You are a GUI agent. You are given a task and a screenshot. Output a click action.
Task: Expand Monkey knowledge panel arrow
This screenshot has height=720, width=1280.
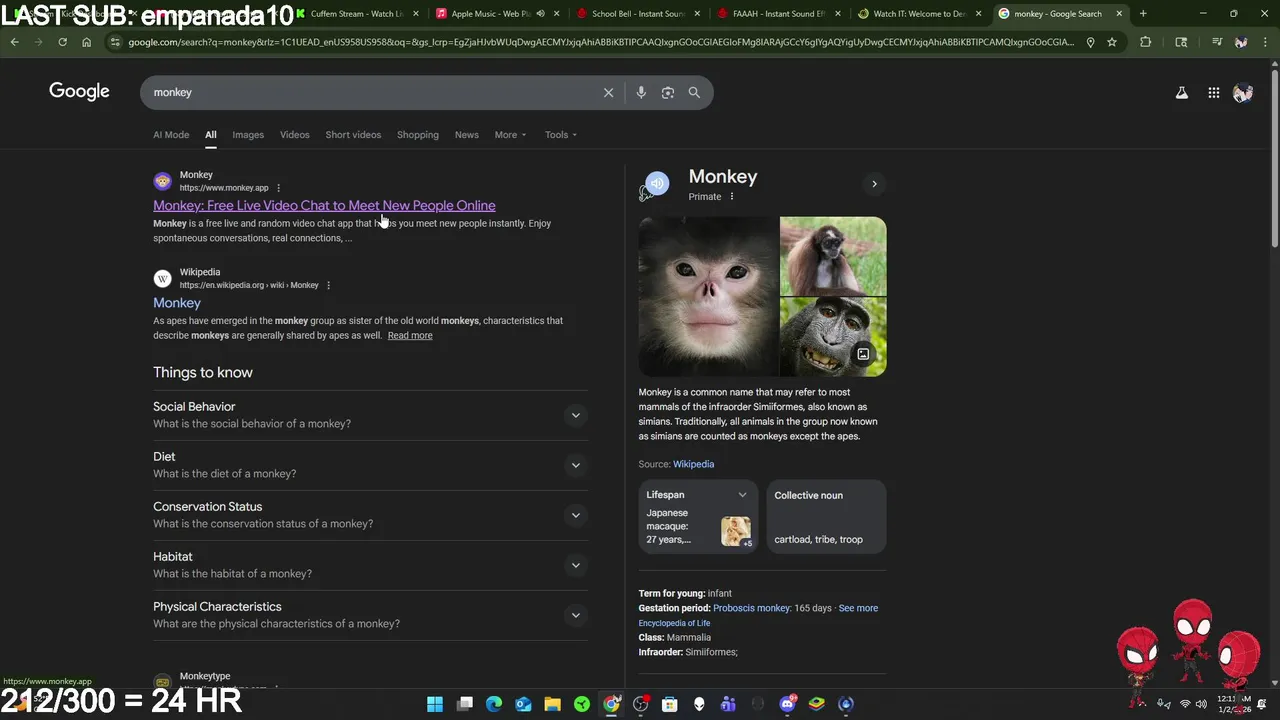coord(874,184)
